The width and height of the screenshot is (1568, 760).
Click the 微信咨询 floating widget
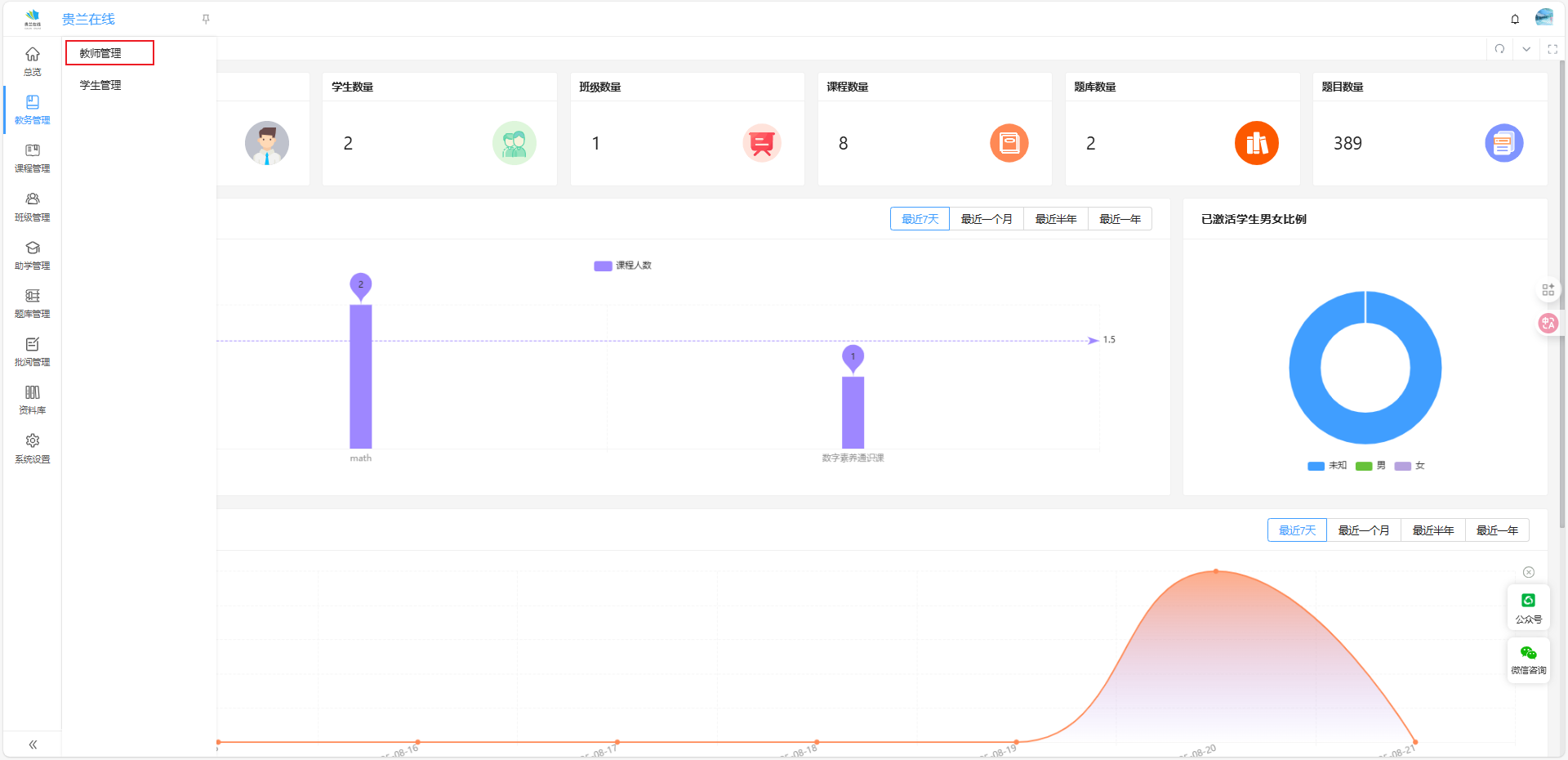click(1528, 660)
